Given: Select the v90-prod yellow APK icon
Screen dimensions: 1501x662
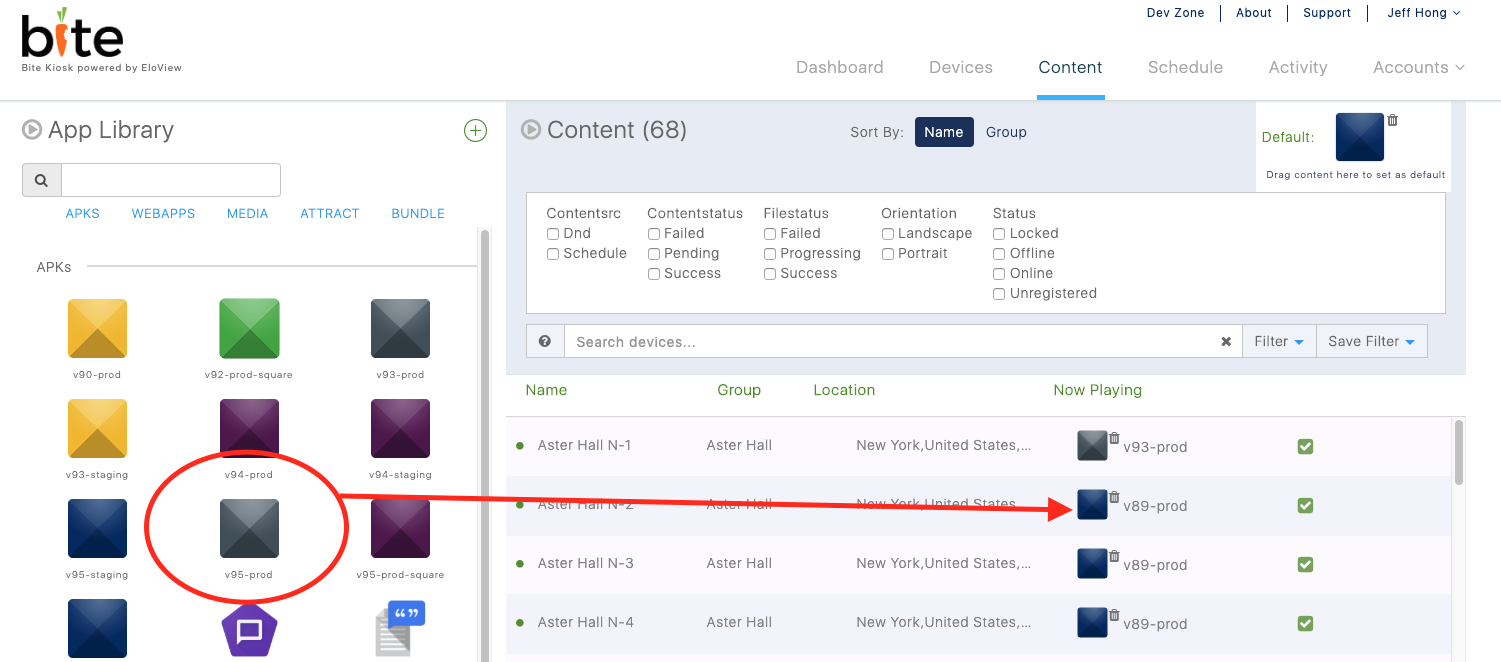Looking at the screenshot, I should point(97,328).
